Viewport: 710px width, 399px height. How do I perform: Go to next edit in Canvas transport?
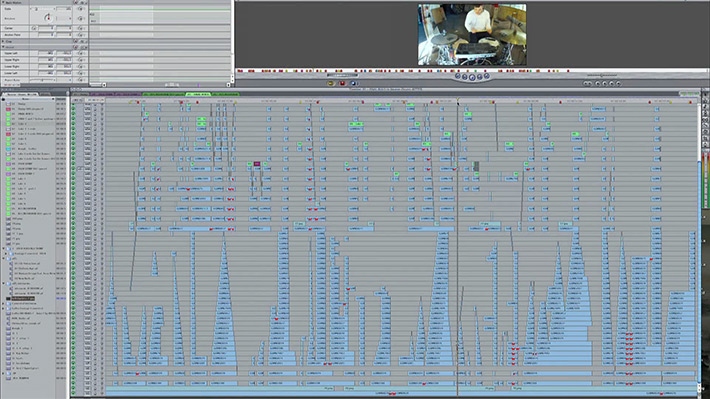click(x=486, y=76)
